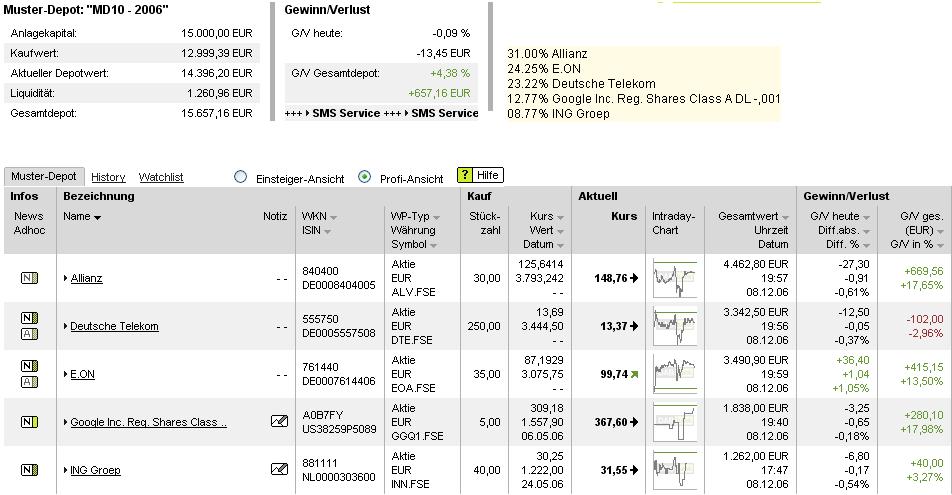This screenshot has height=495, width=952.
Task: Sort by Diff.abs. column arrow
Action: 866,231
